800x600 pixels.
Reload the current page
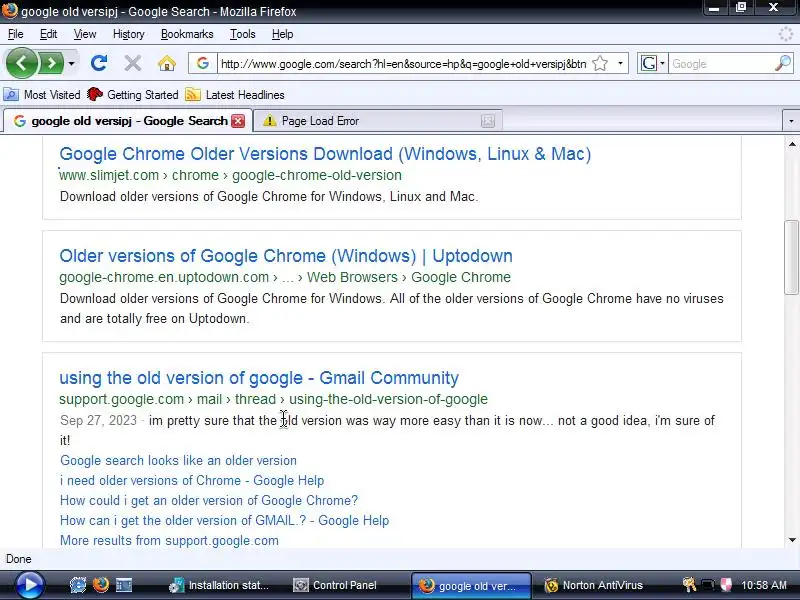click(x=98, y=63)
